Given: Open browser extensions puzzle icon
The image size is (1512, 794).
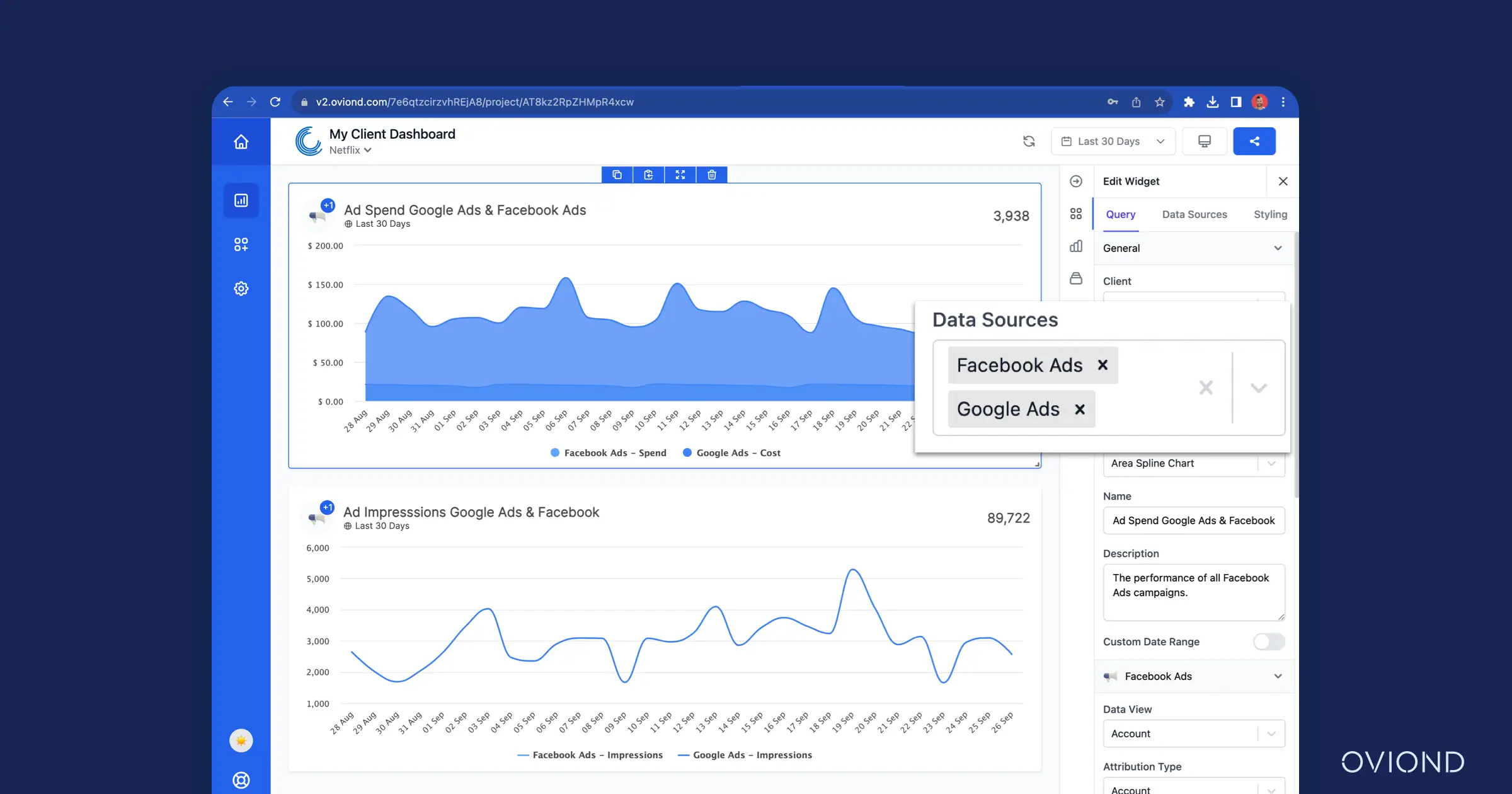Looking at the screenshot, I should (x=1189, y=102).
